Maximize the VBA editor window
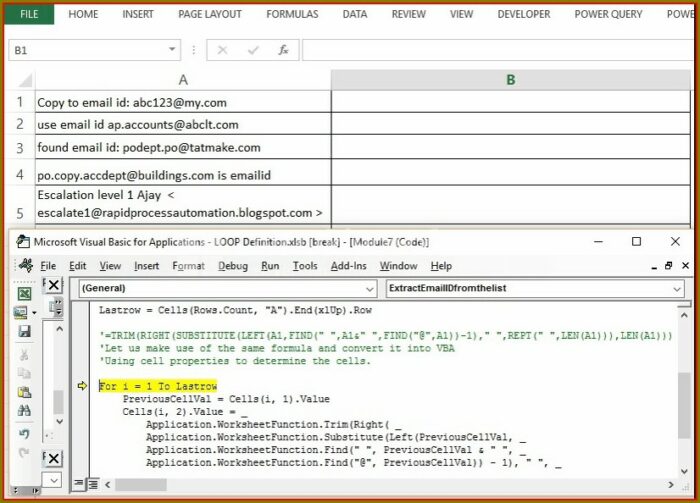This screenshot has height=503, width=700. click(637, 241)
